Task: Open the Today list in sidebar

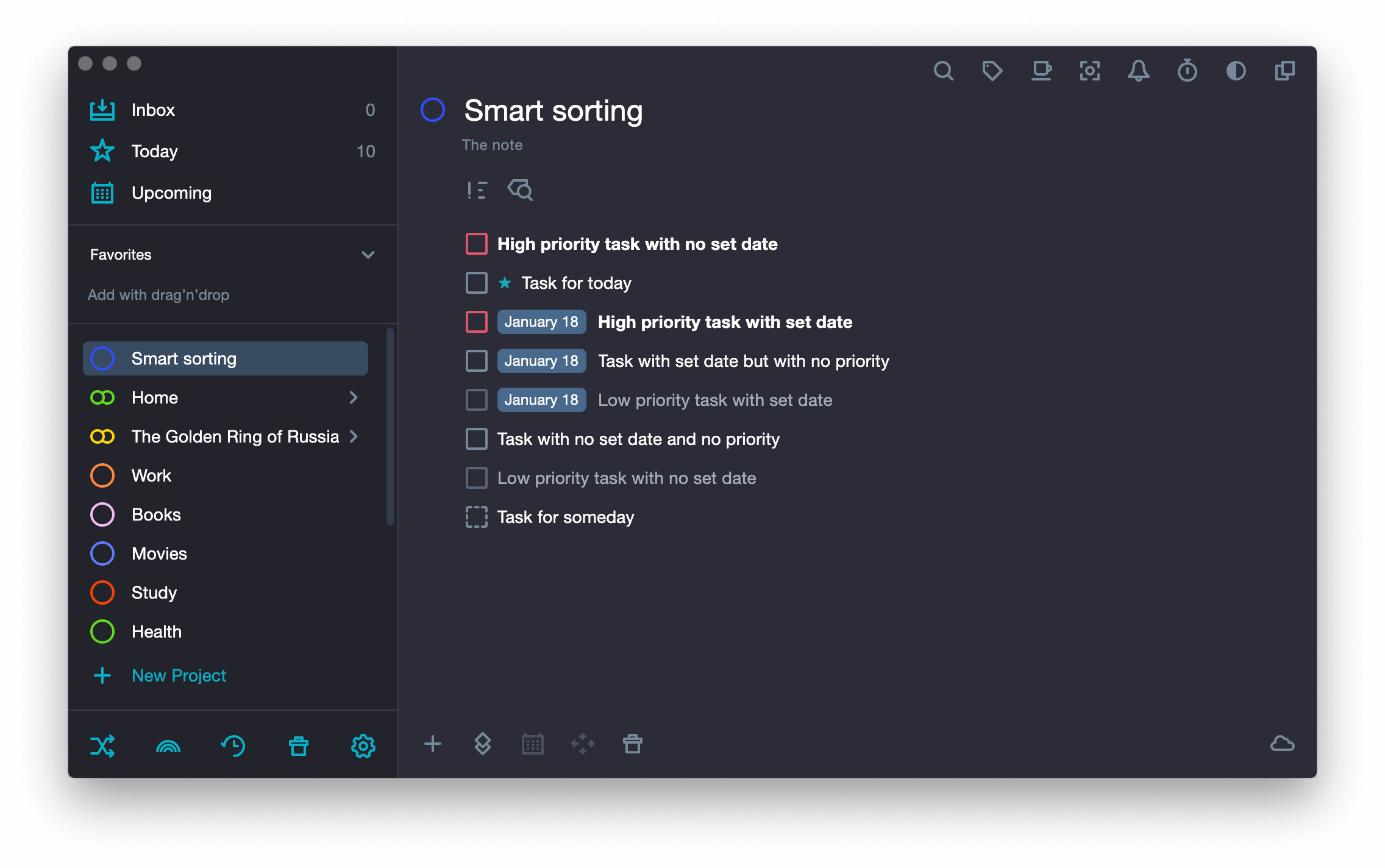Action: (154, 151)
